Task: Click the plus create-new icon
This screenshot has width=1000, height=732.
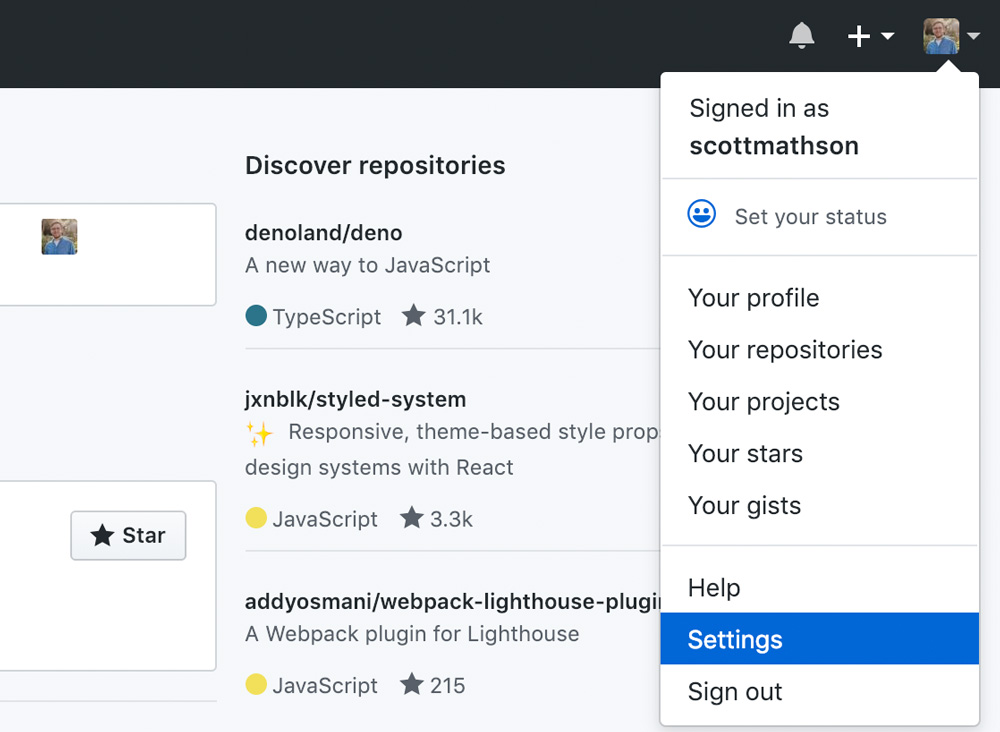Action: tap(858, 36)
